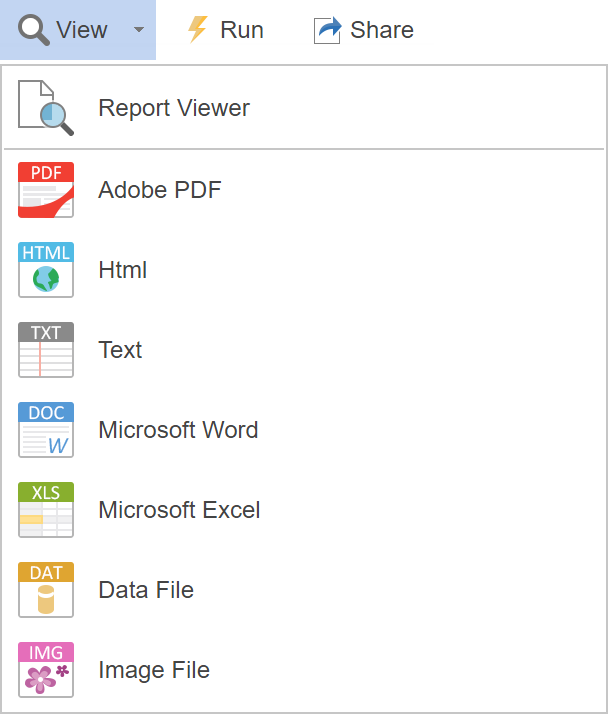Select the Html export option
This screenshot has height=714, width=608.
123,270
